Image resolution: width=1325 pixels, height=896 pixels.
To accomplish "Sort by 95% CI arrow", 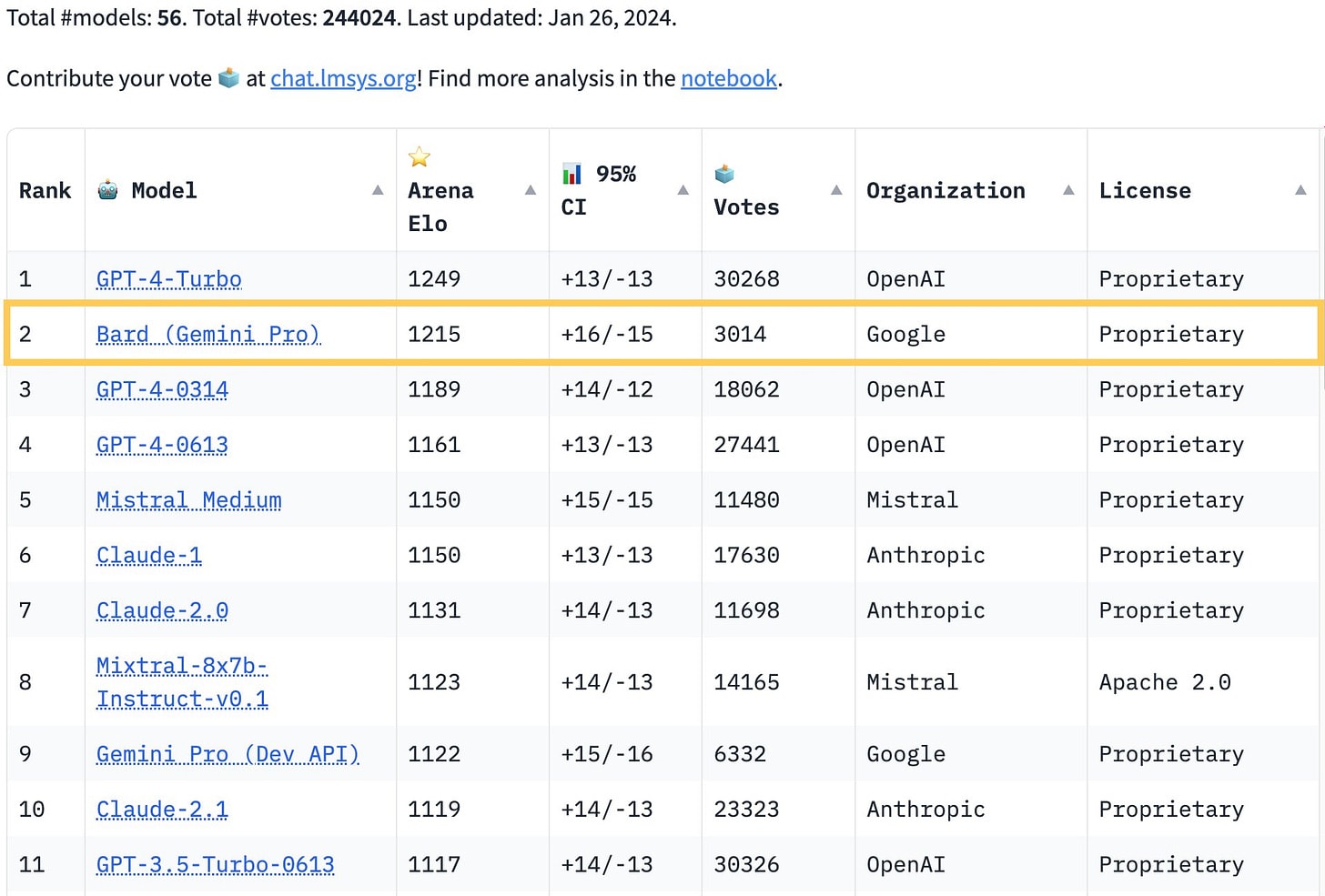I will 683,190.
